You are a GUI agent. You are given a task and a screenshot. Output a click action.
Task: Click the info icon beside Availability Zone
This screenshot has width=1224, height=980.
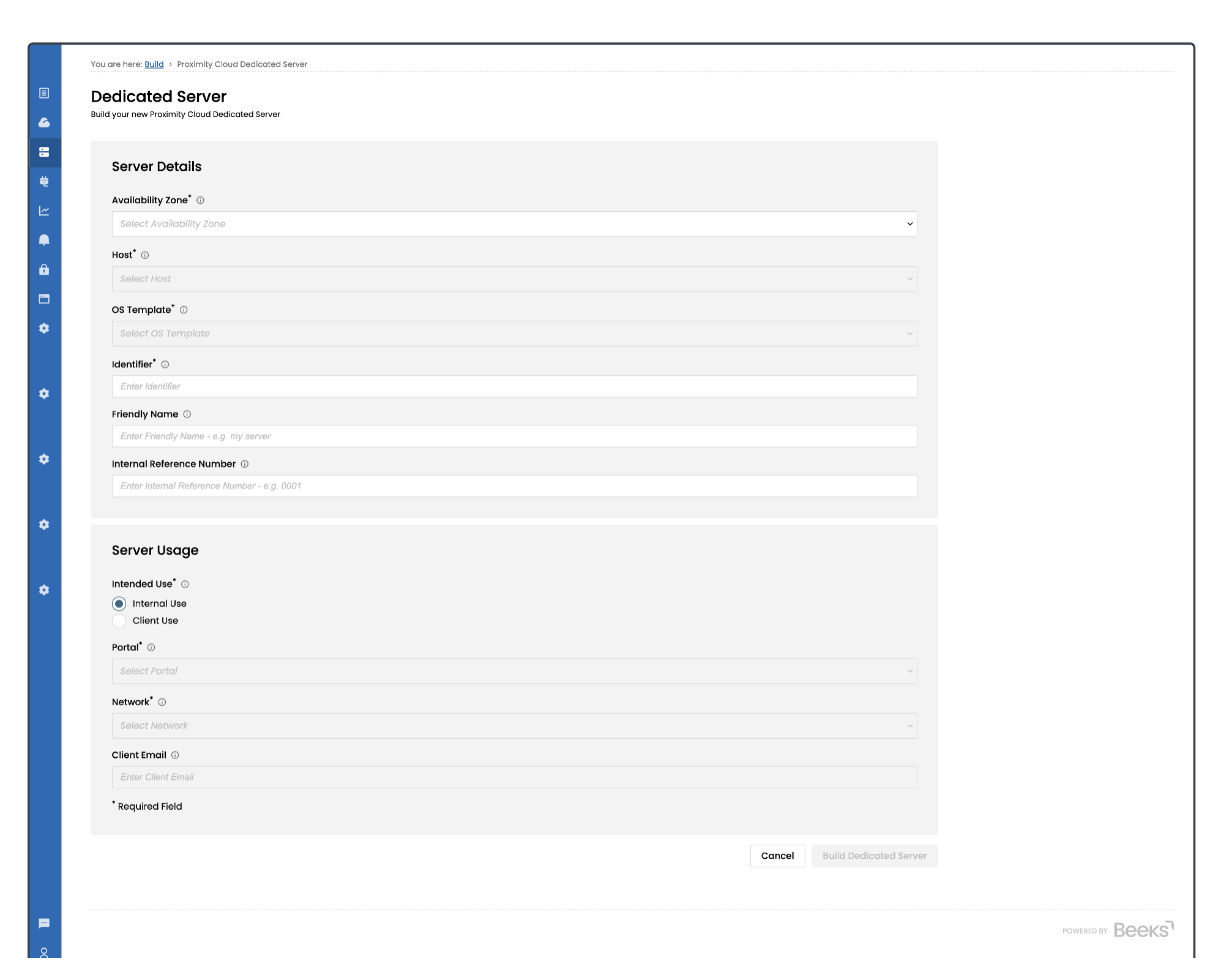200,200
